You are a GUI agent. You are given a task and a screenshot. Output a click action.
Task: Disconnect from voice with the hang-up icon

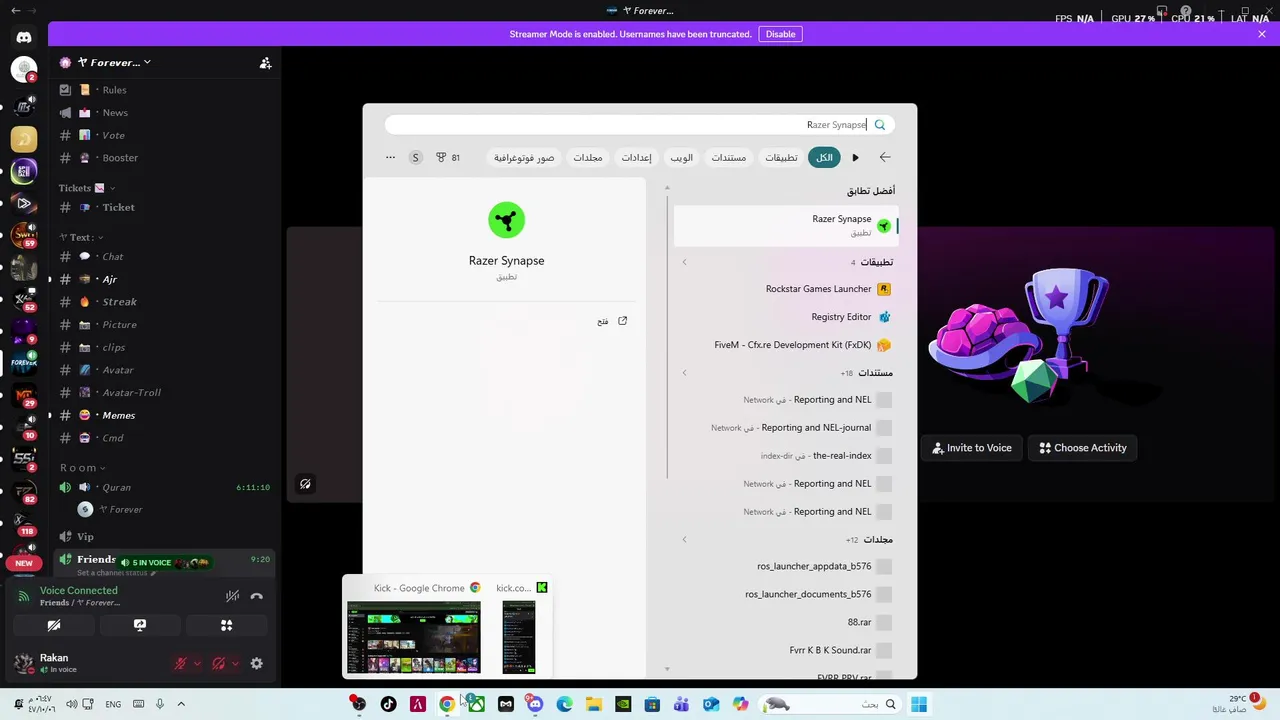256,596
